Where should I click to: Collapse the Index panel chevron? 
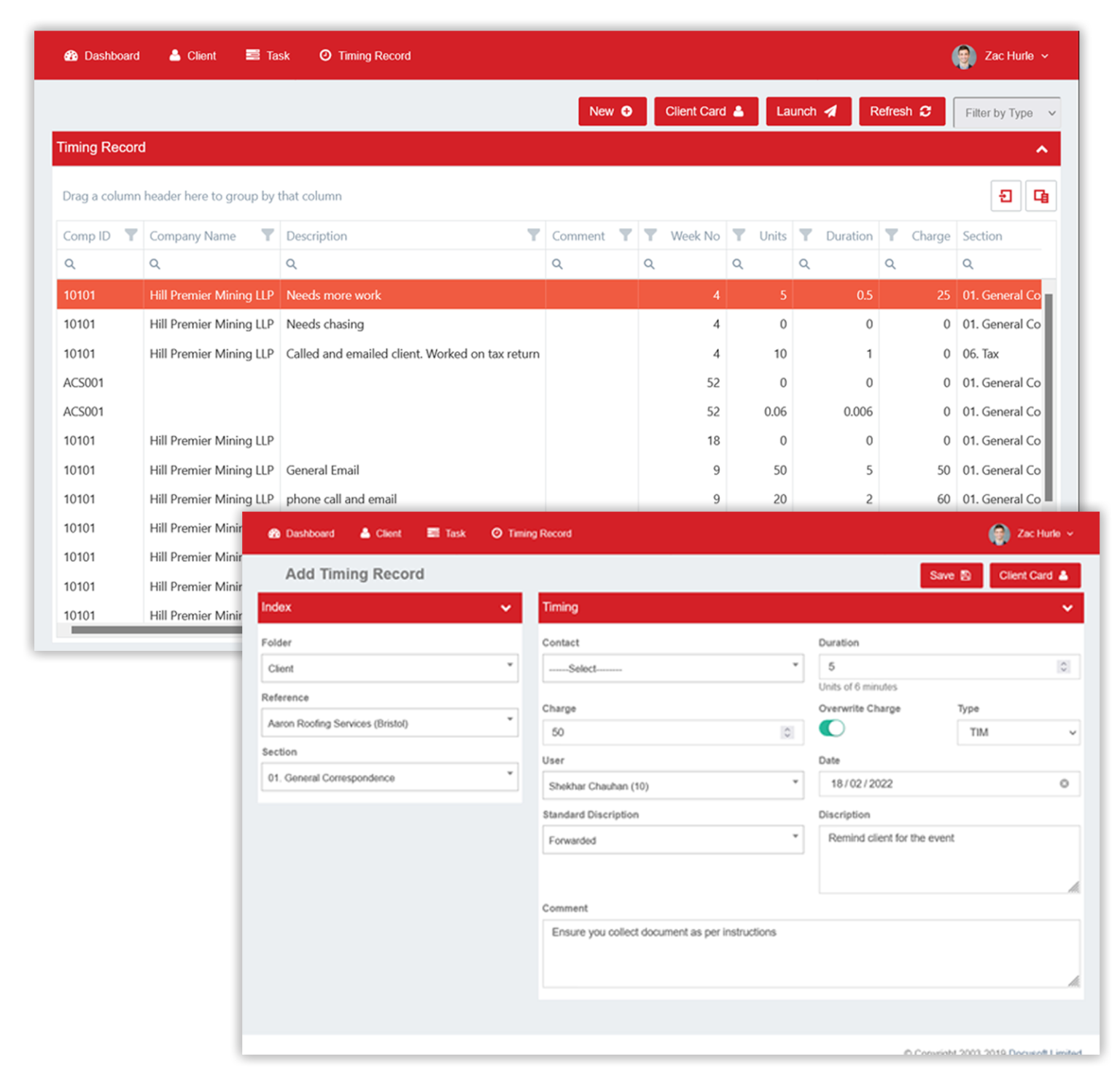pos(505,608)
